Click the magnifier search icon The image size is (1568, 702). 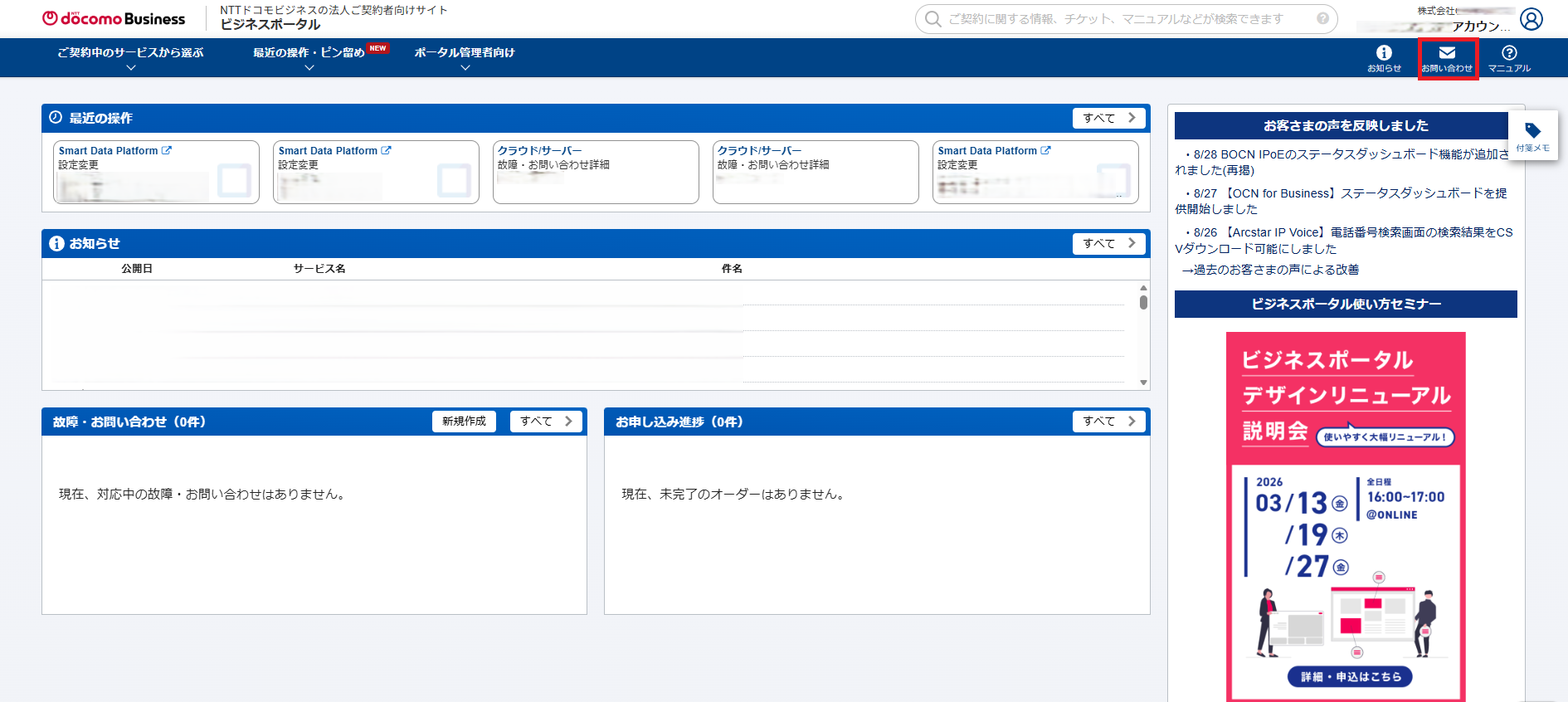(x=933, y=19)
